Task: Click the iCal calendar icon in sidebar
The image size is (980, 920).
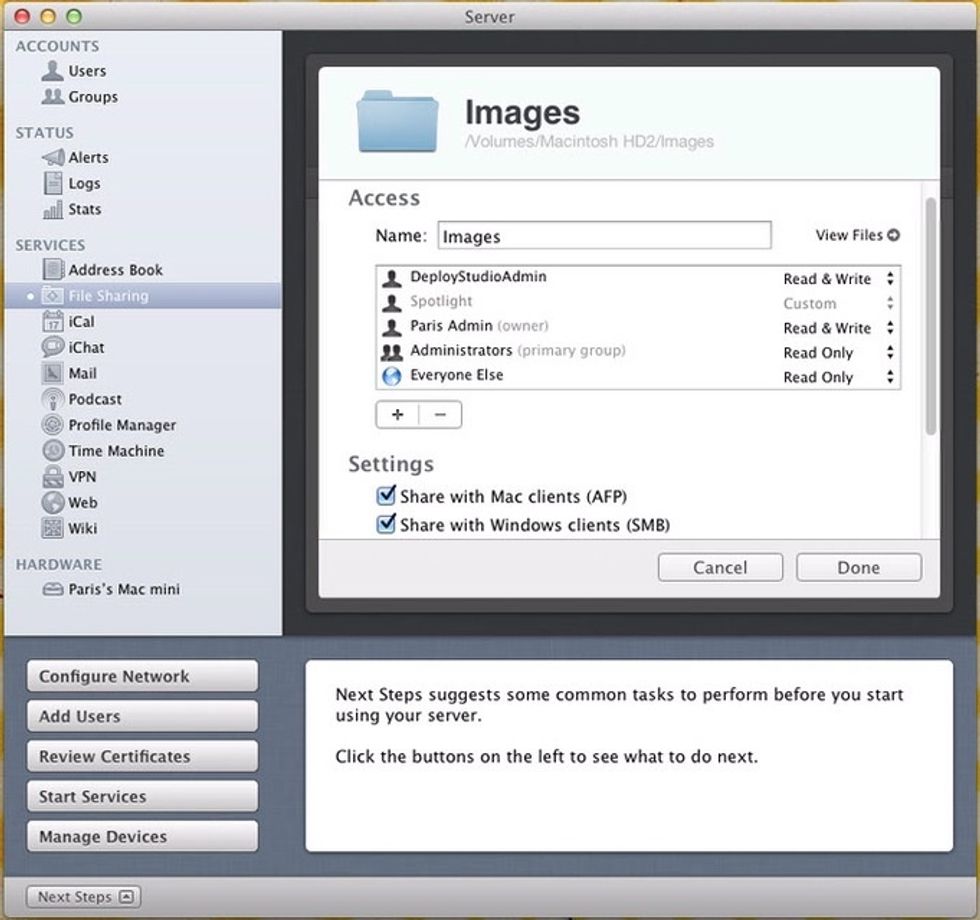Action: (53, 322)
